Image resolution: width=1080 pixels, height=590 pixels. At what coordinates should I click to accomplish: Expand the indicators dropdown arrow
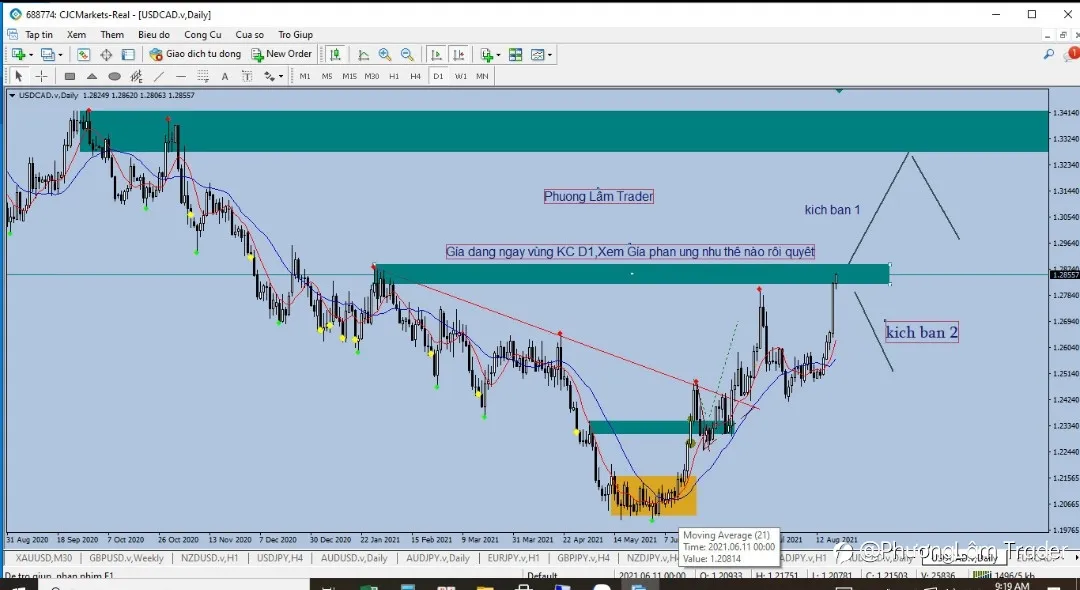click(x=499, y=54)
